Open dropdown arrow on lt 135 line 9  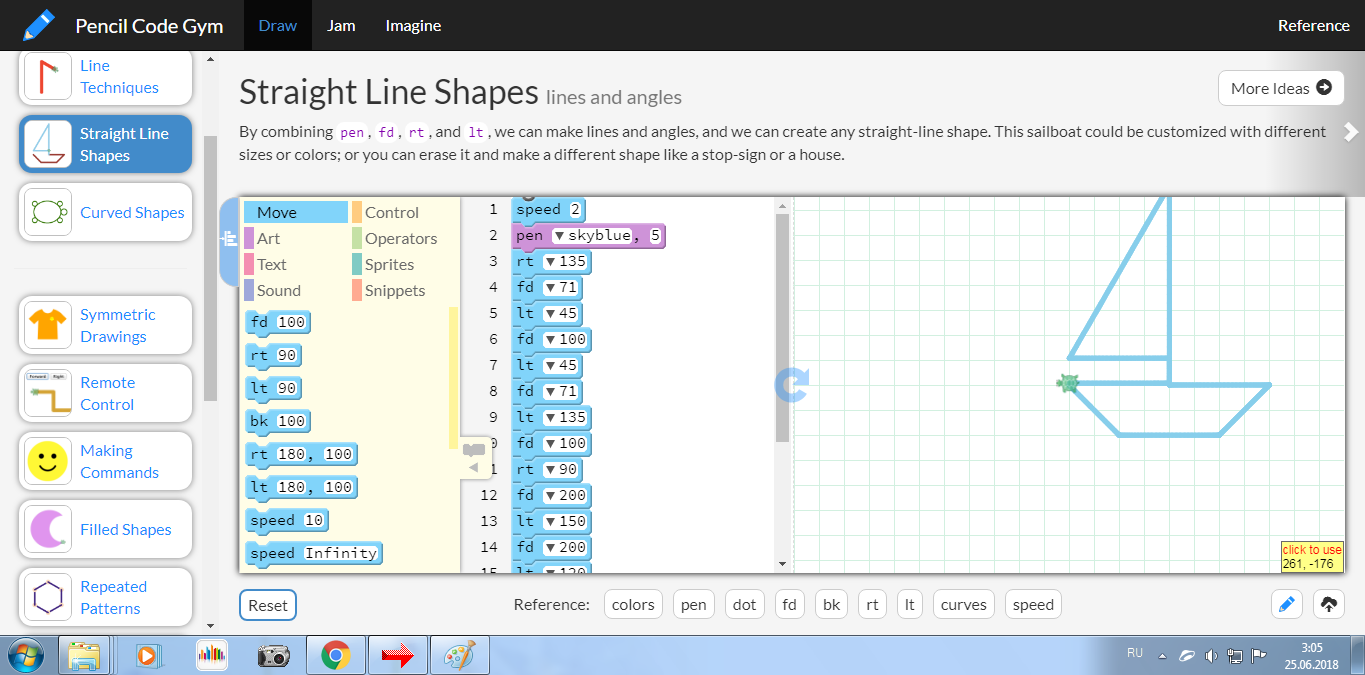click(x=550, y=418)
